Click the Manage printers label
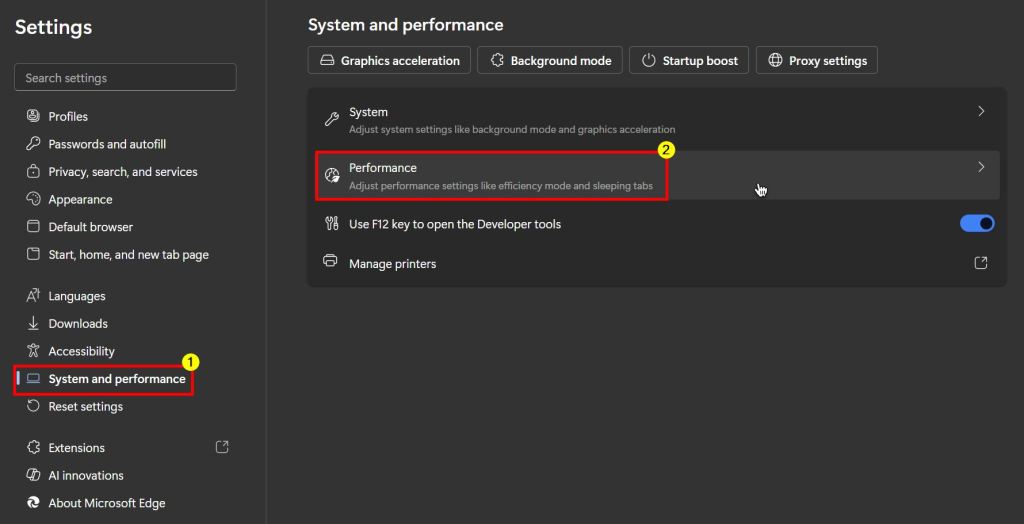This screenshot has width=1024, height=524. (x=392, y=264)
